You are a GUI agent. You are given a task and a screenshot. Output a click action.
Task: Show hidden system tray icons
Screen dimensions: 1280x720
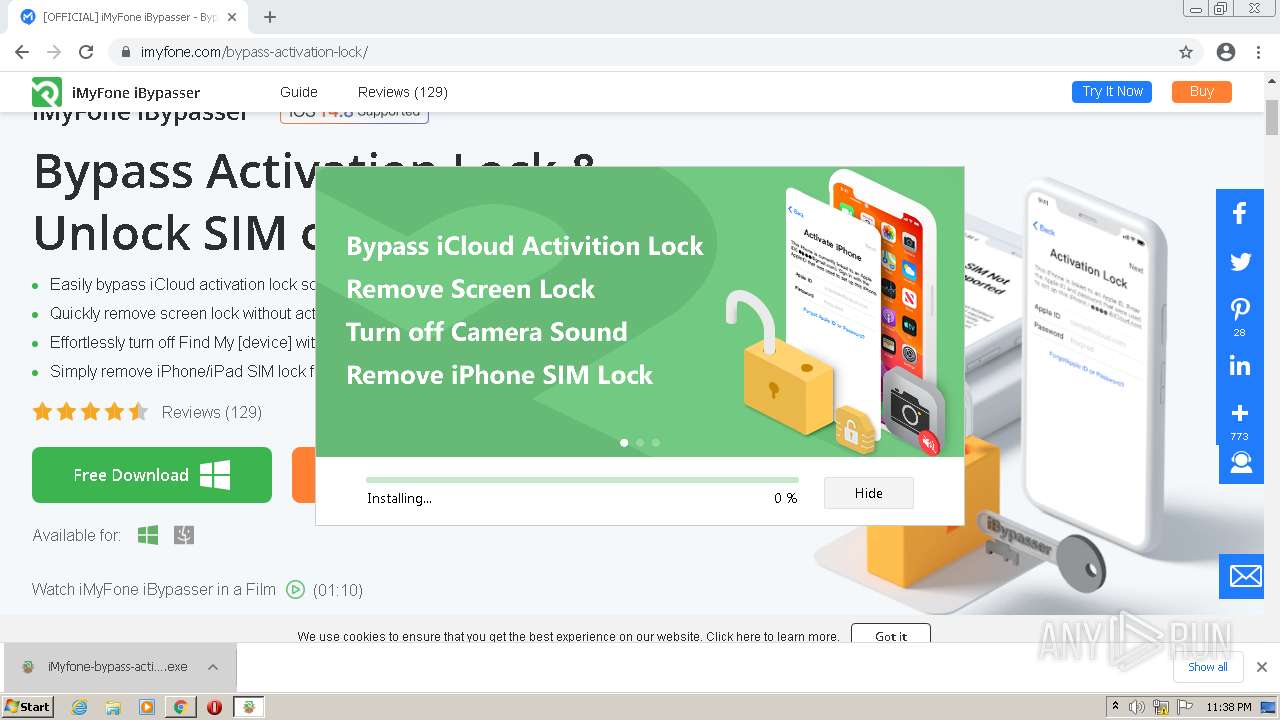click(1116, 707)
